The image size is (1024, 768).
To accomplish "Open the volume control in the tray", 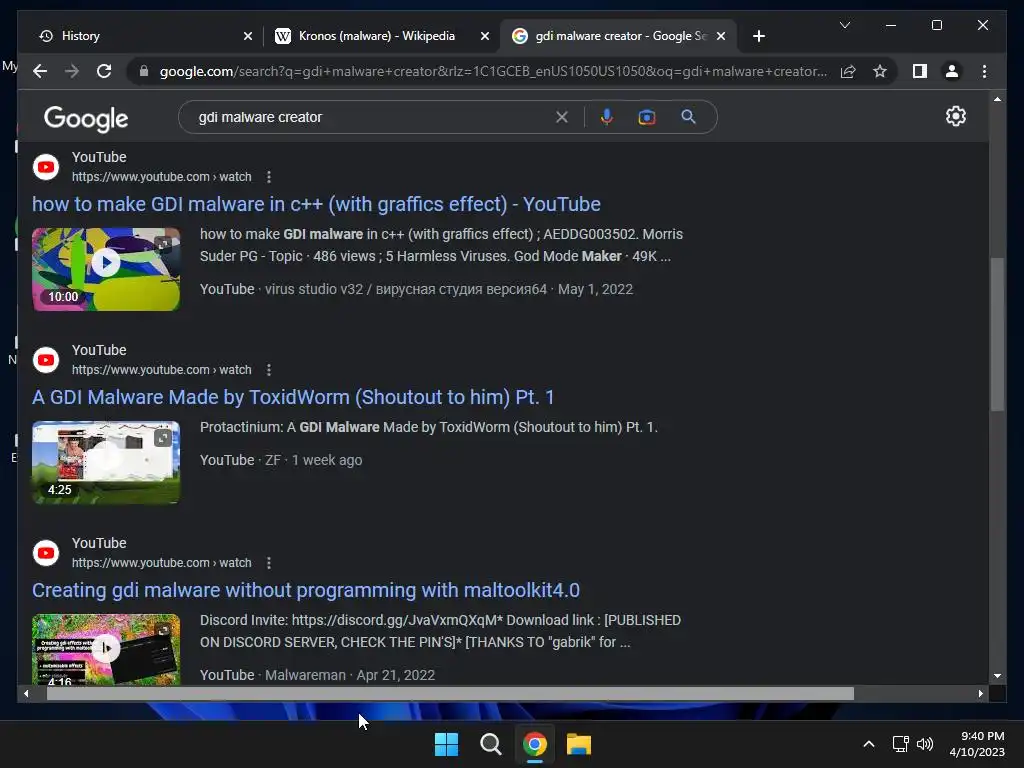I will (925, 744).
